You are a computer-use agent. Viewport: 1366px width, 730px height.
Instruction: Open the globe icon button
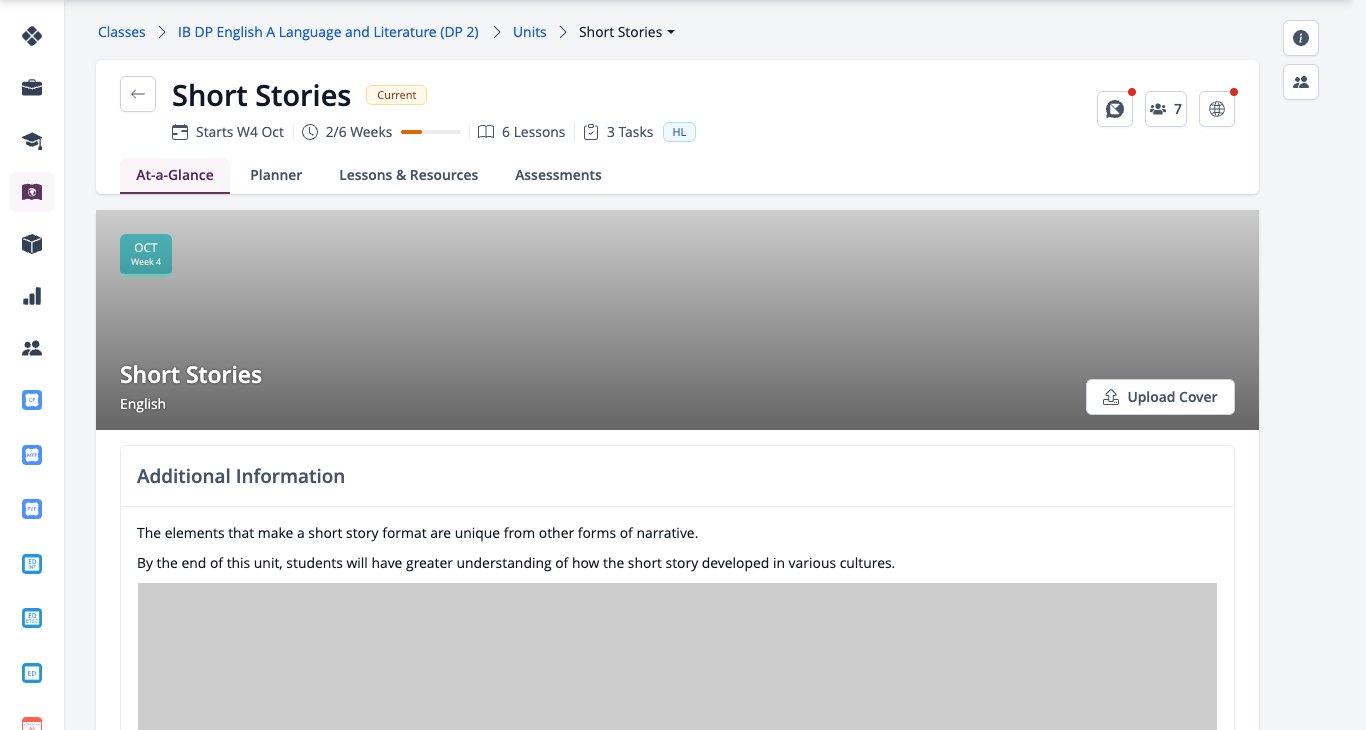click(1217, 109)
